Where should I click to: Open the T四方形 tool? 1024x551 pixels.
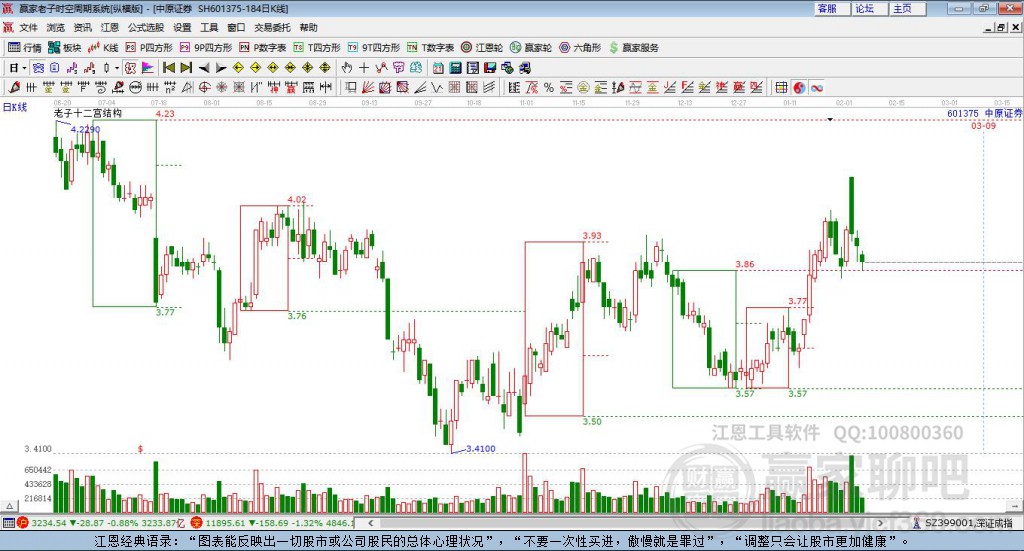317,48
